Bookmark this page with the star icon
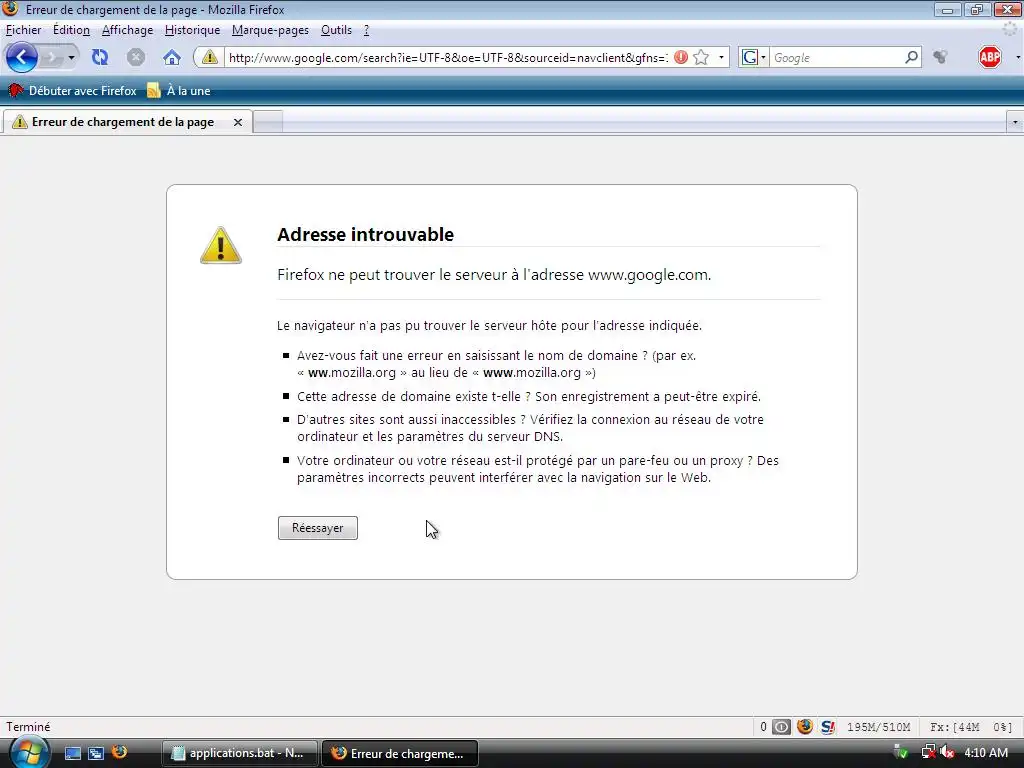1024x768 pixels. 701,57
